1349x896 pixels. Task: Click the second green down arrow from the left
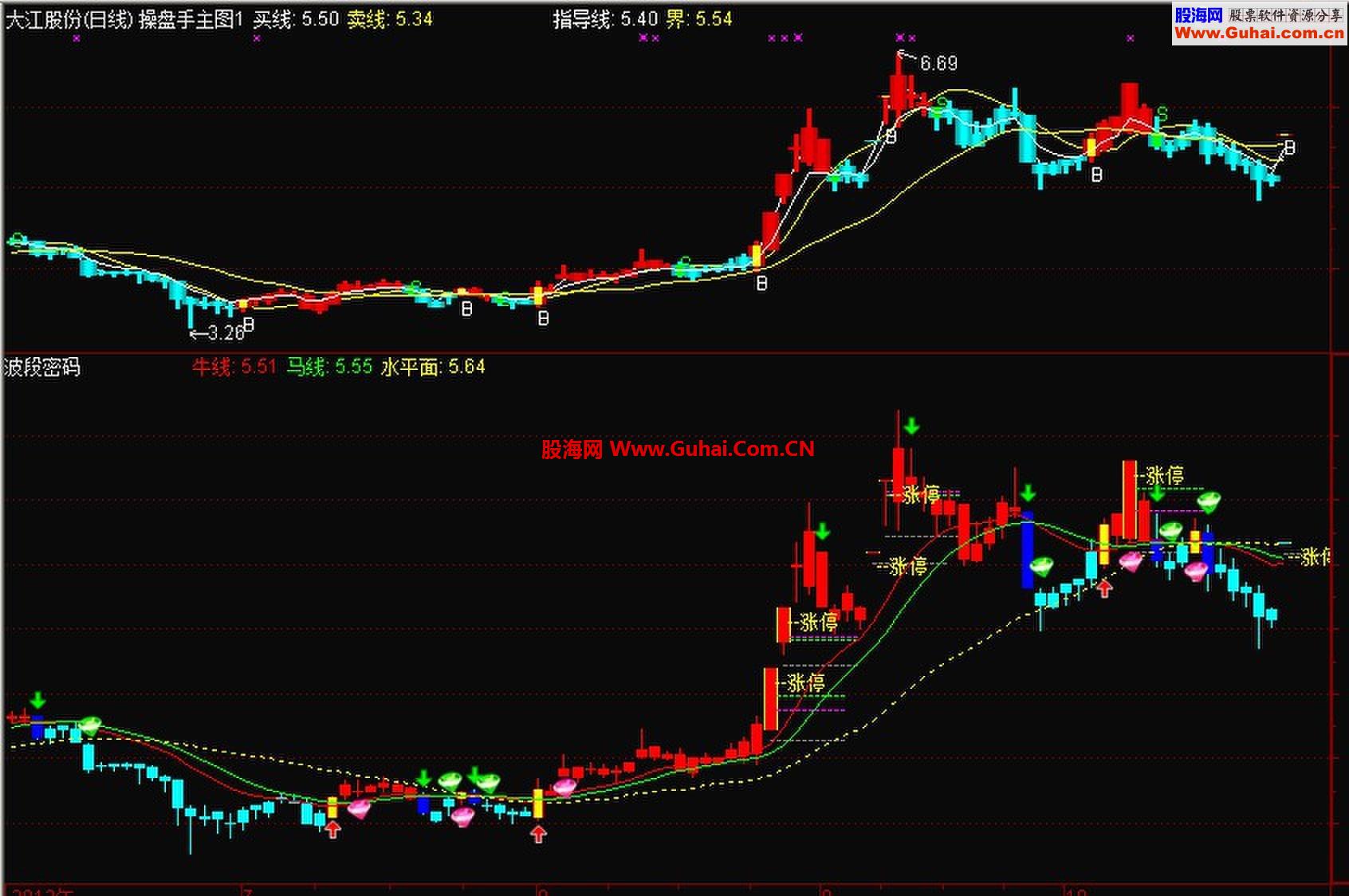pos(424,776)
